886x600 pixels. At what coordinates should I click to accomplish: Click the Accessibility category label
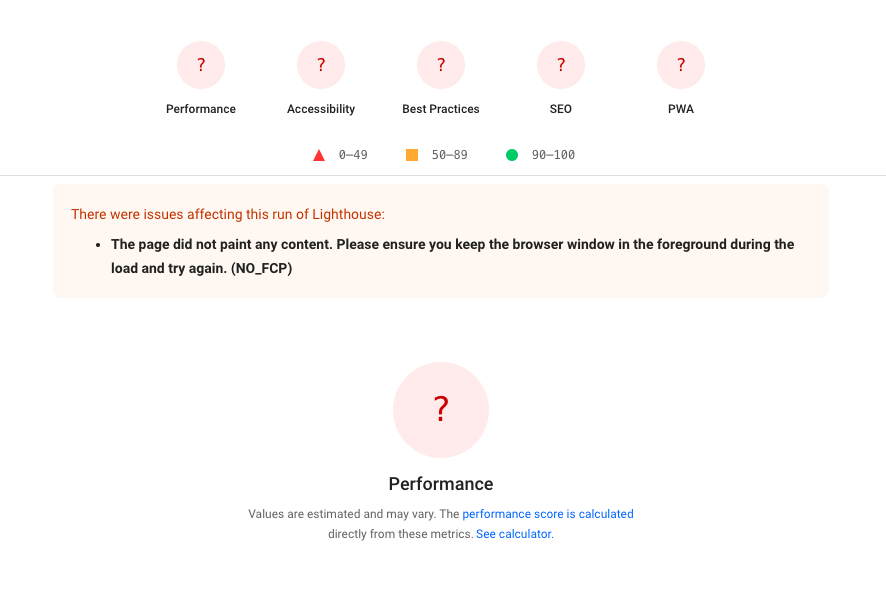point(321,109)
